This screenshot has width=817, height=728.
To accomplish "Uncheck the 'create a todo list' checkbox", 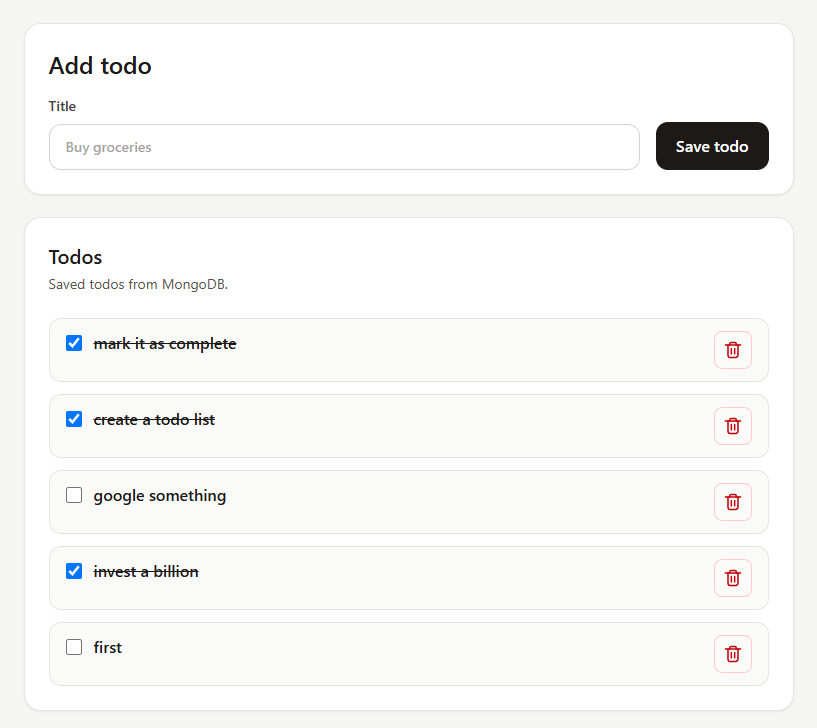I will click(74, 419).
